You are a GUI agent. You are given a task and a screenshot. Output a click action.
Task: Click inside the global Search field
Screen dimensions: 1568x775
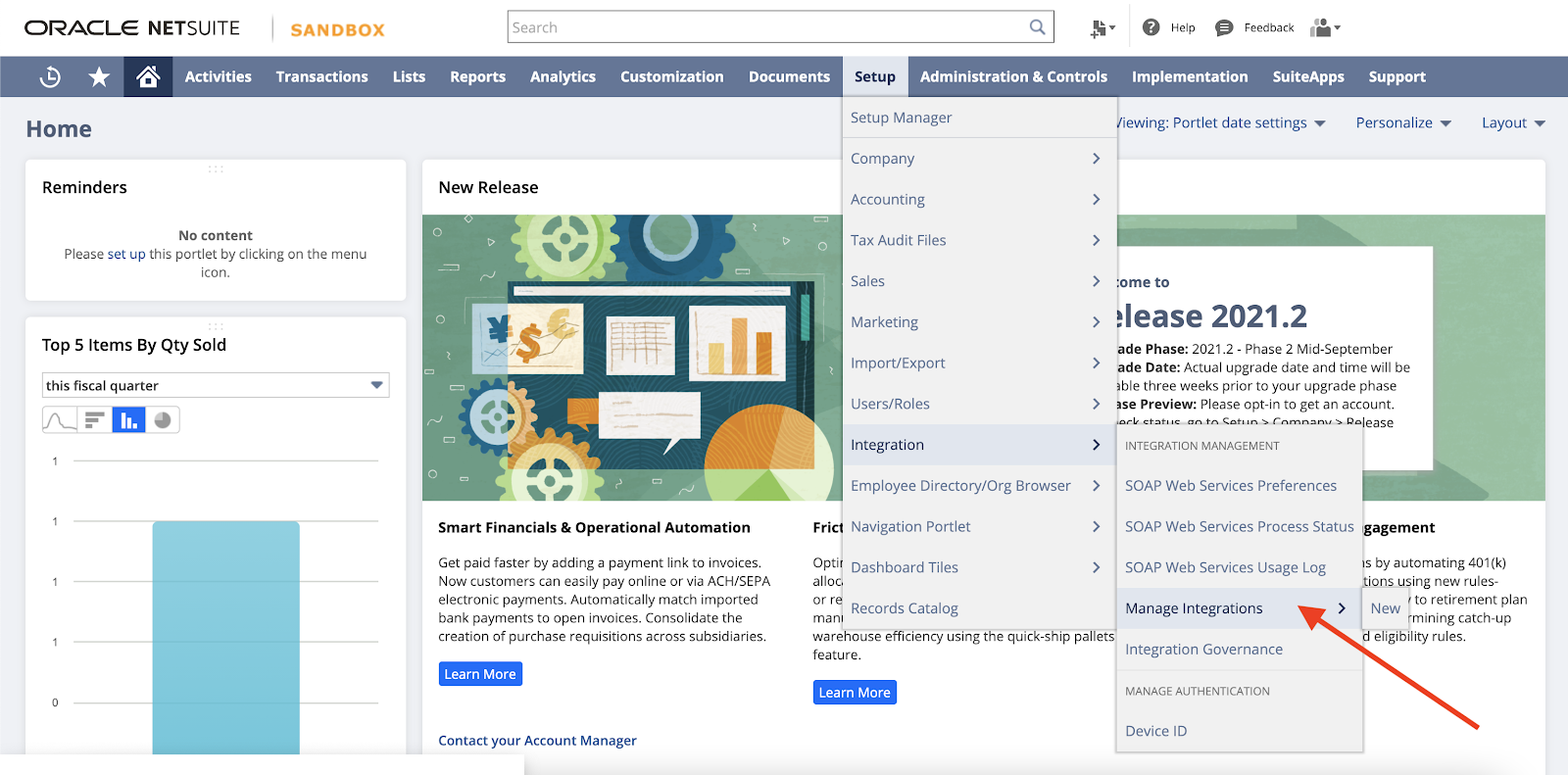764,27
